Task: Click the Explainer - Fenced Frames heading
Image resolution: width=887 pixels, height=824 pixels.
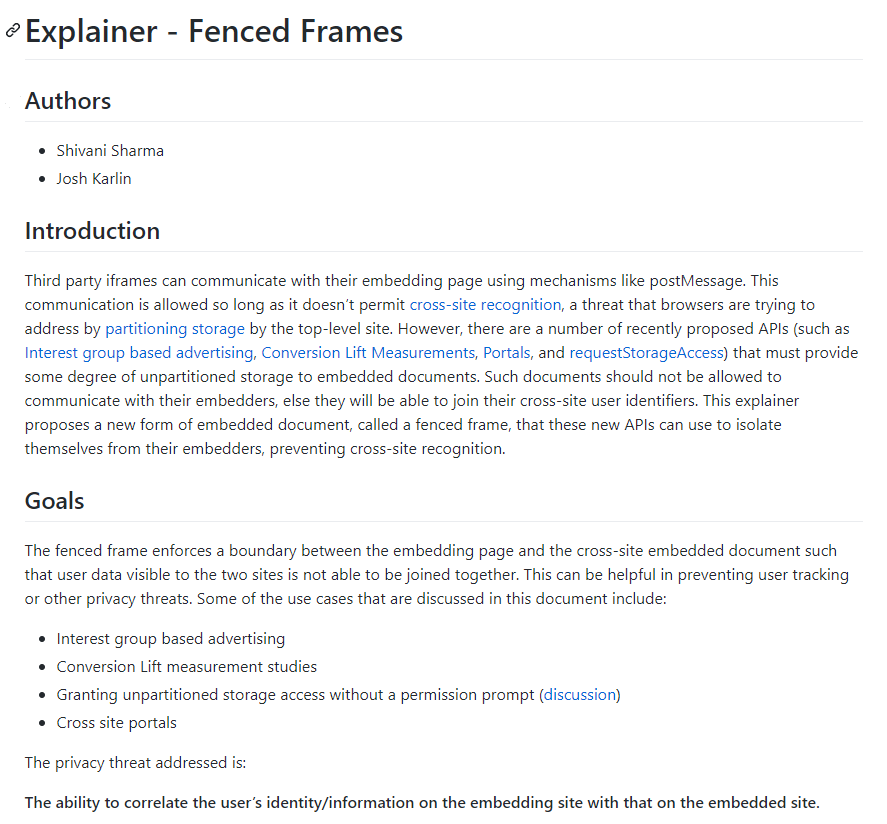Action: (x=214, y=31)
